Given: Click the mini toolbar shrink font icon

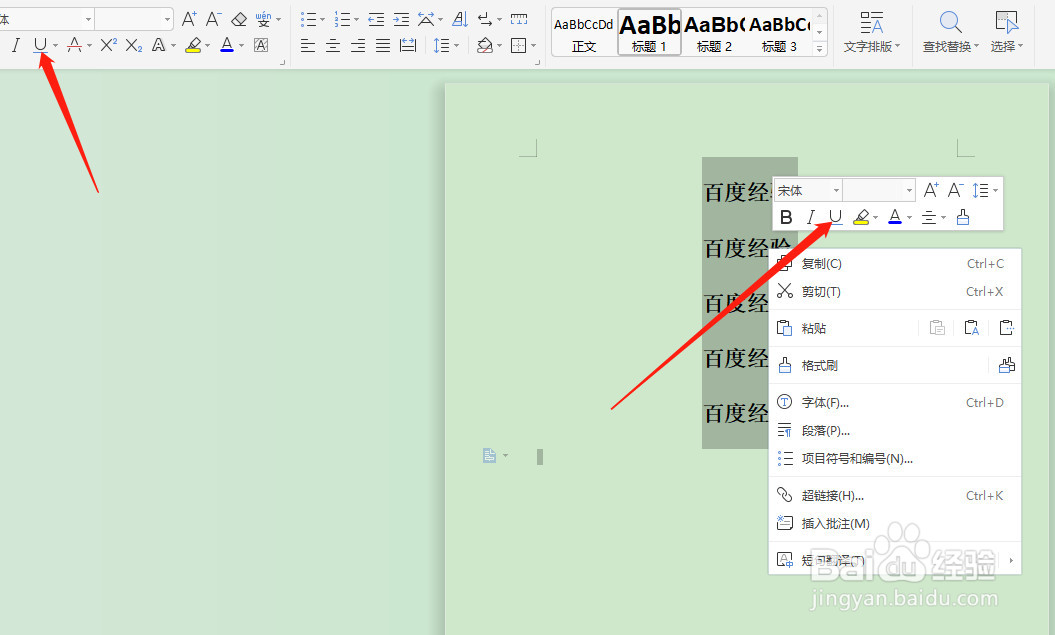Looking at the screenshot, I should tap(955, 190).
